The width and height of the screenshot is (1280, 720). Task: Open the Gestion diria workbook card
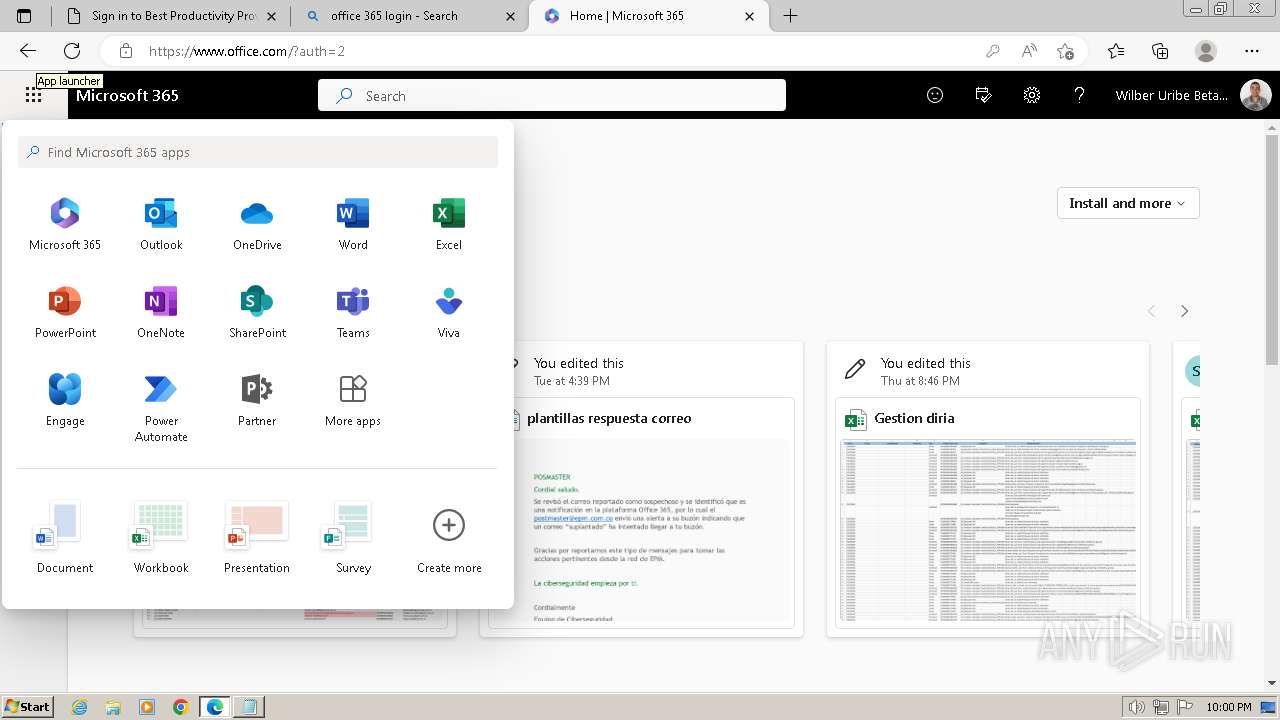pyautogui.click(x=987, y=489)
